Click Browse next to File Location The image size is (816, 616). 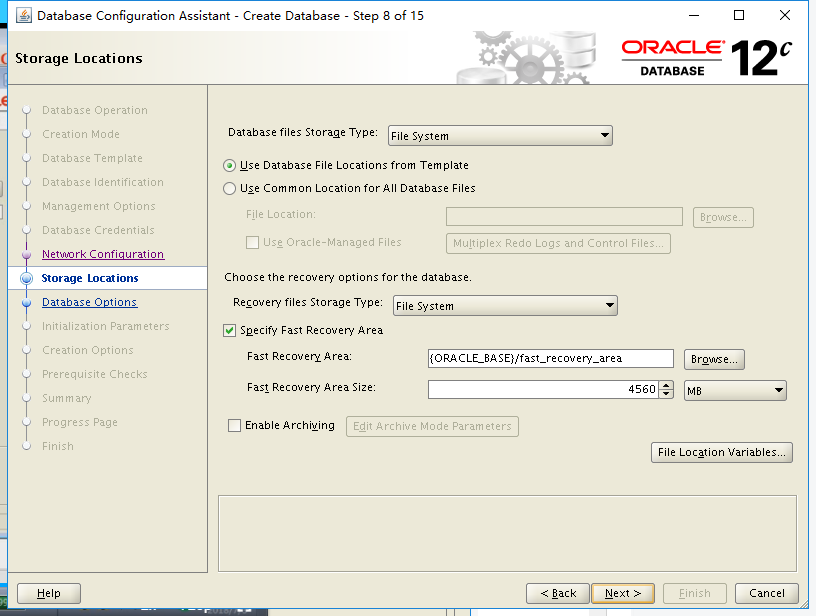pyautogui.click(x=722, y=216)
